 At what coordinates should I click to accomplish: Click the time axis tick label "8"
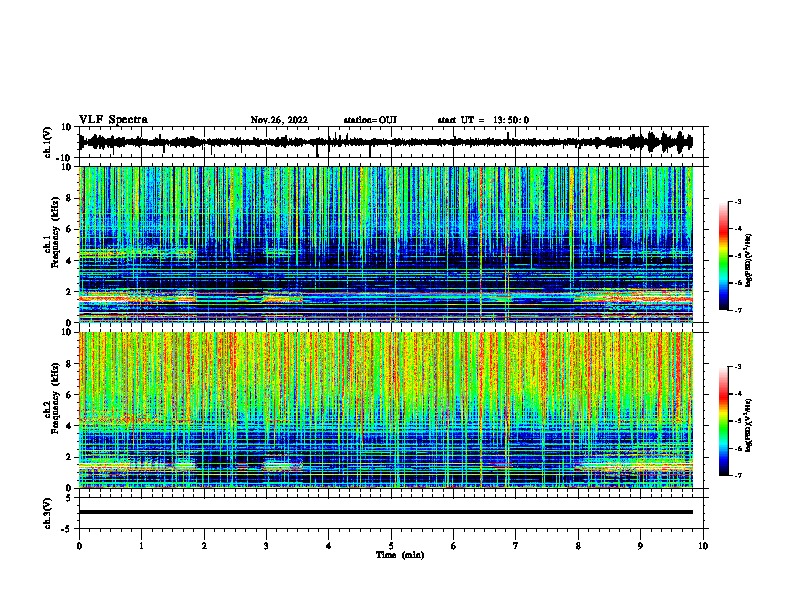578,546
